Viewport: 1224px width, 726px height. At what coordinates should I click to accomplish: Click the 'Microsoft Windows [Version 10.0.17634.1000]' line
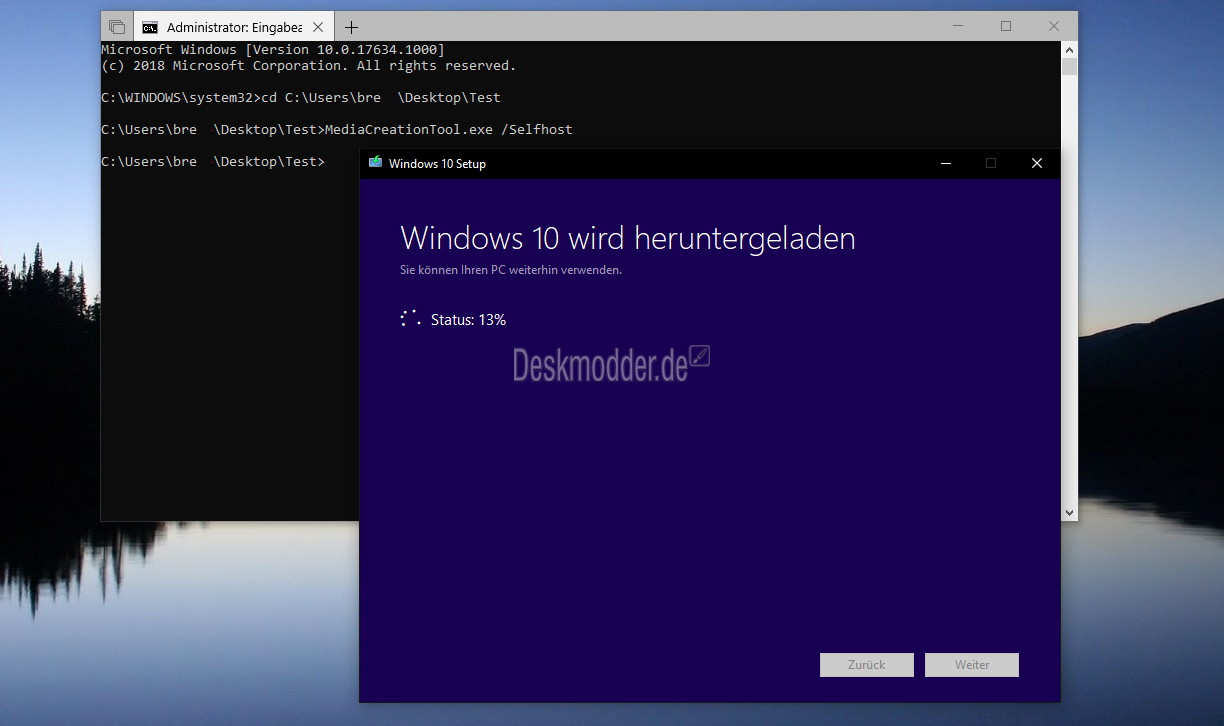[x=273, y=50]
